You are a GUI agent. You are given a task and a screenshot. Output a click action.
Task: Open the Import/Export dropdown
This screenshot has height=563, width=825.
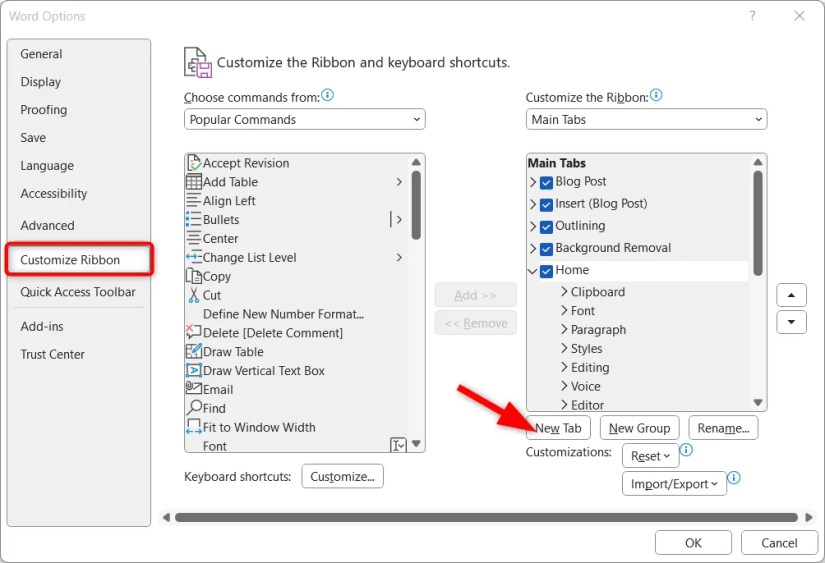point(675,484)
